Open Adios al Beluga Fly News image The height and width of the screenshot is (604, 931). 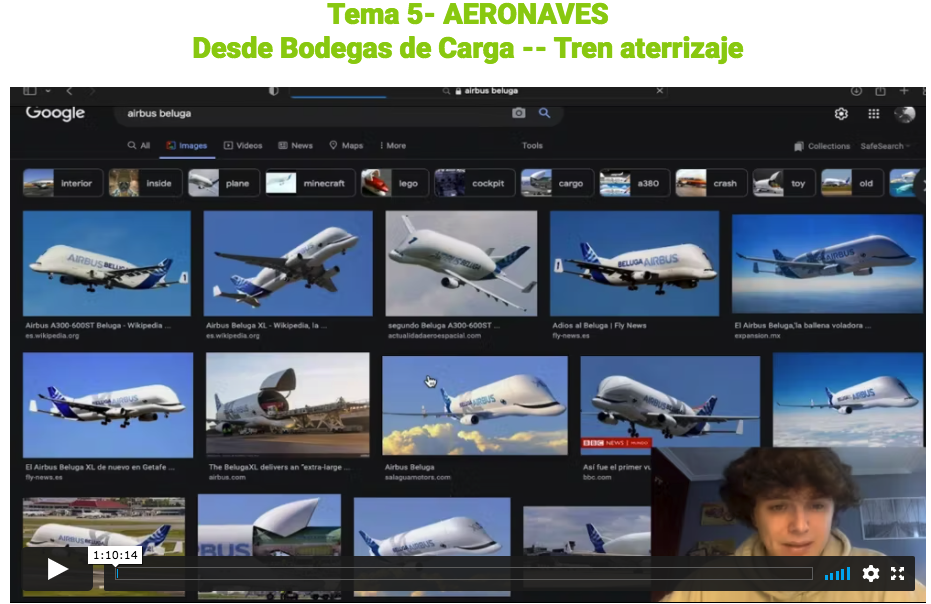click(x=634, y=263)
